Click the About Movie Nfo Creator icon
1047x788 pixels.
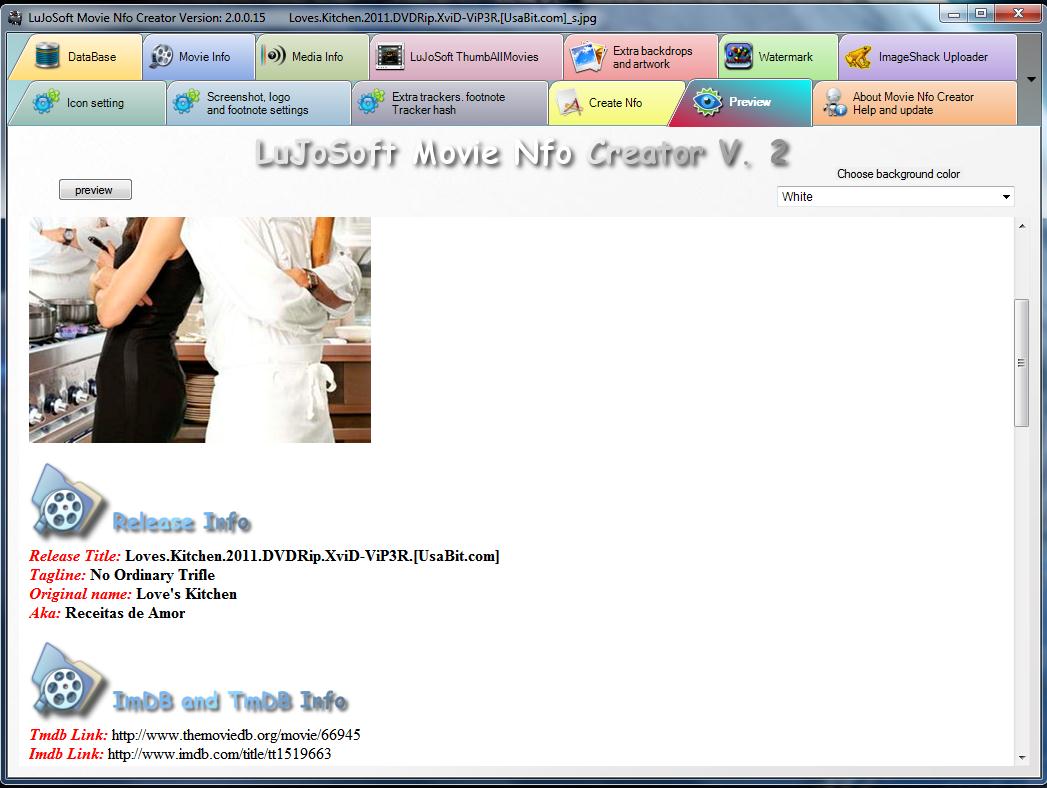(835, 103)
